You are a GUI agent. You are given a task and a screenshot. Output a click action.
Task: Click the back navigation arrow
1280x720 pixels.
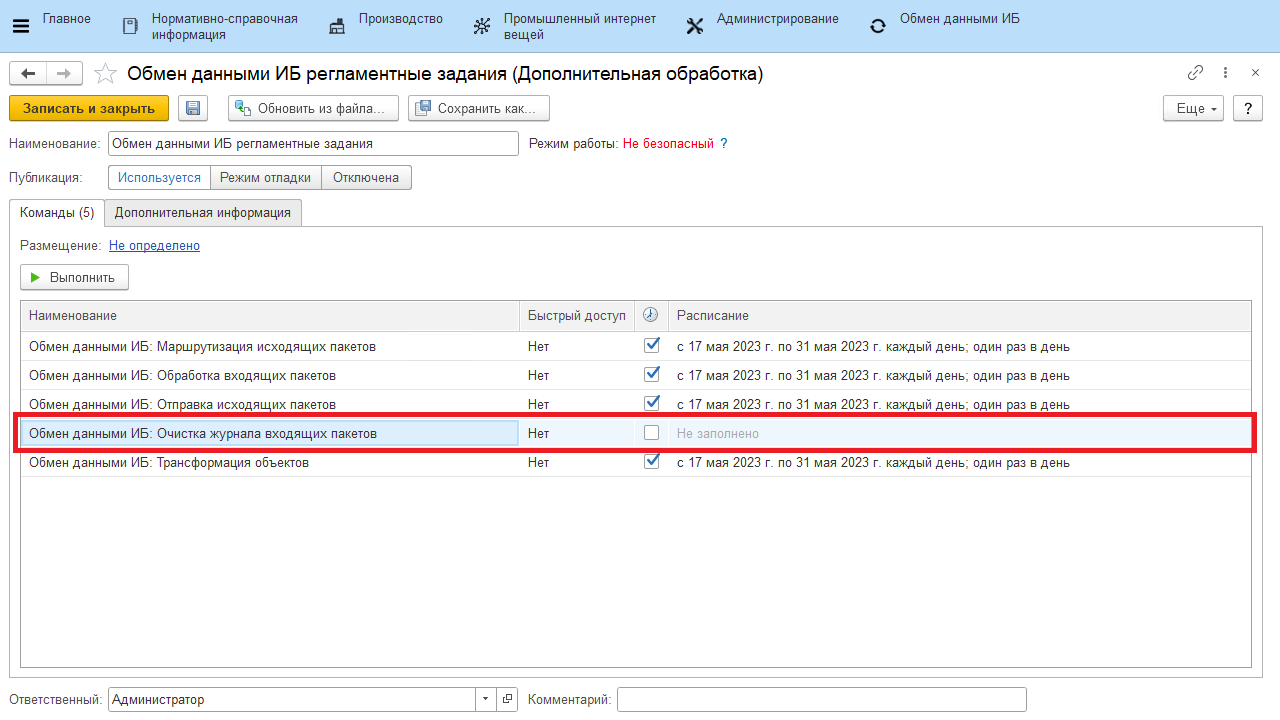click(28, 74)
